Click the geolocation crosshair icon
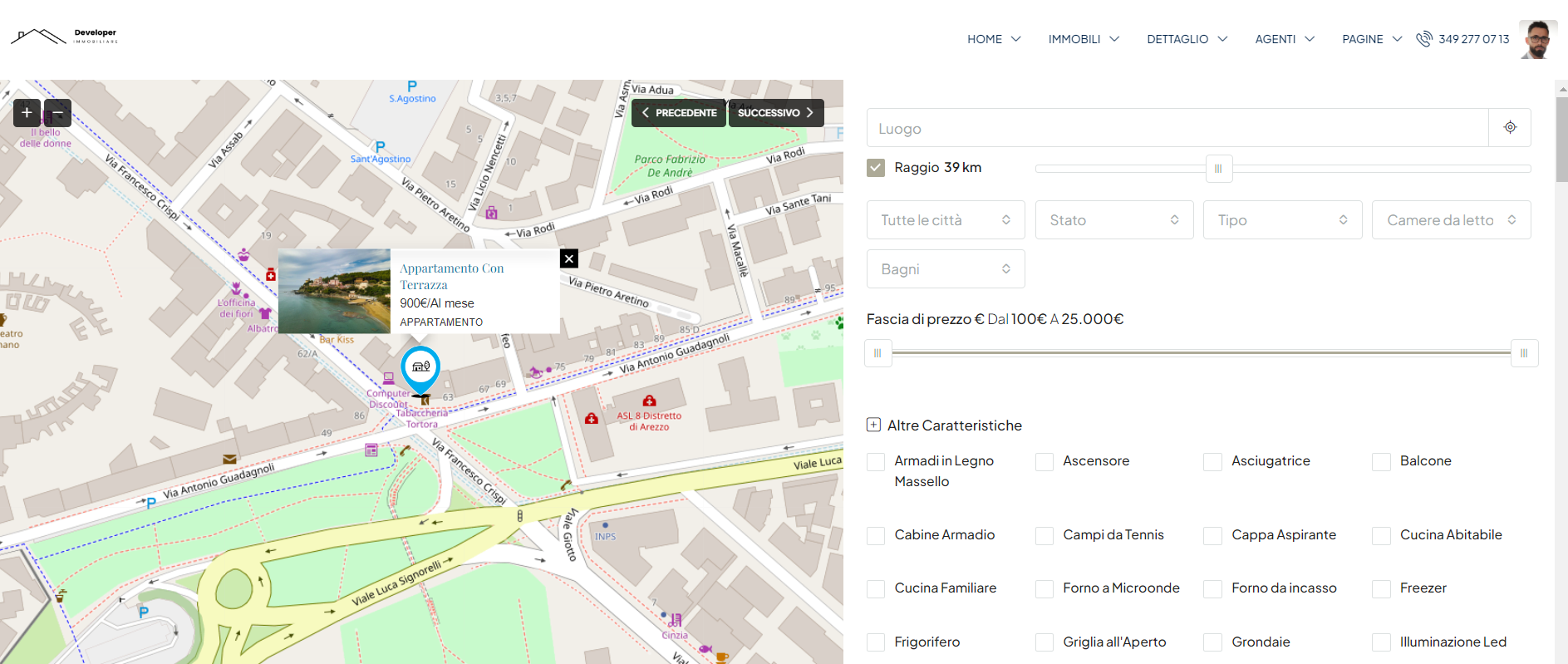The width and height of the screenshot is (1568, 664). [x=1510, y=127]
